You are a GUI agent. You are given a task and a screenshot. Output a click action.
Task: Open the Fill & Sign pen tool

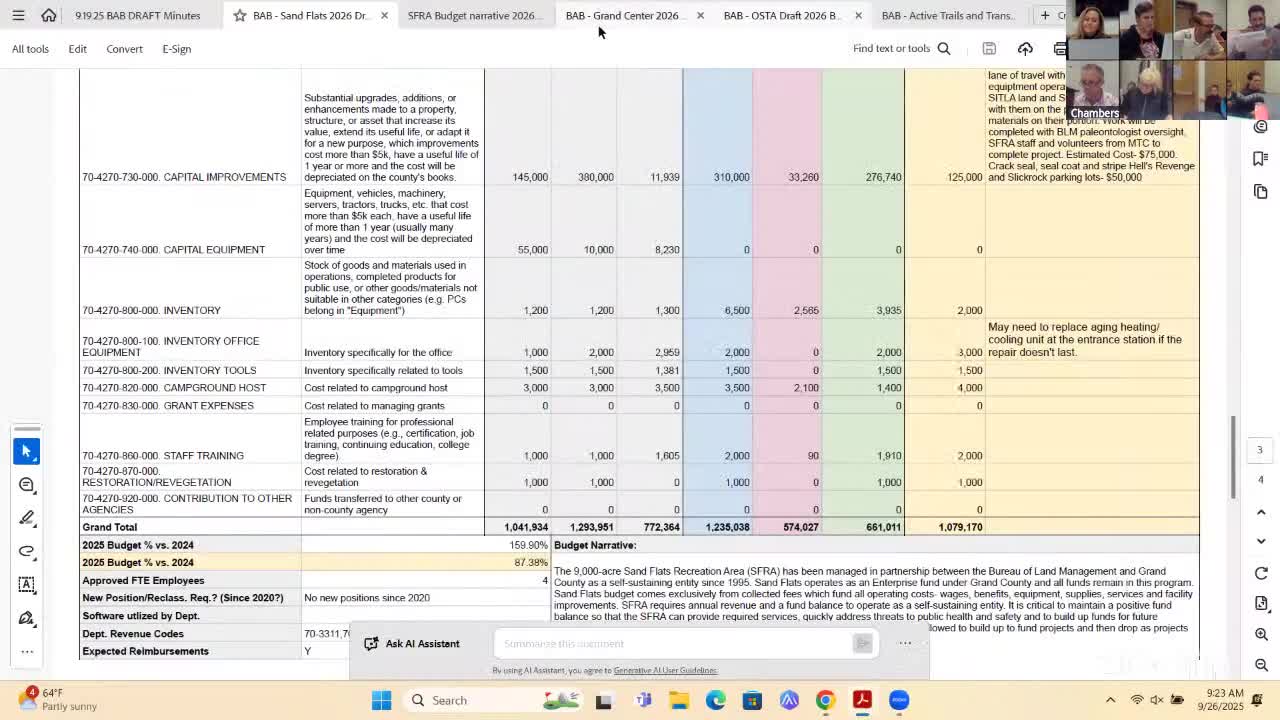pyautogui.click(x=27, y=618)
